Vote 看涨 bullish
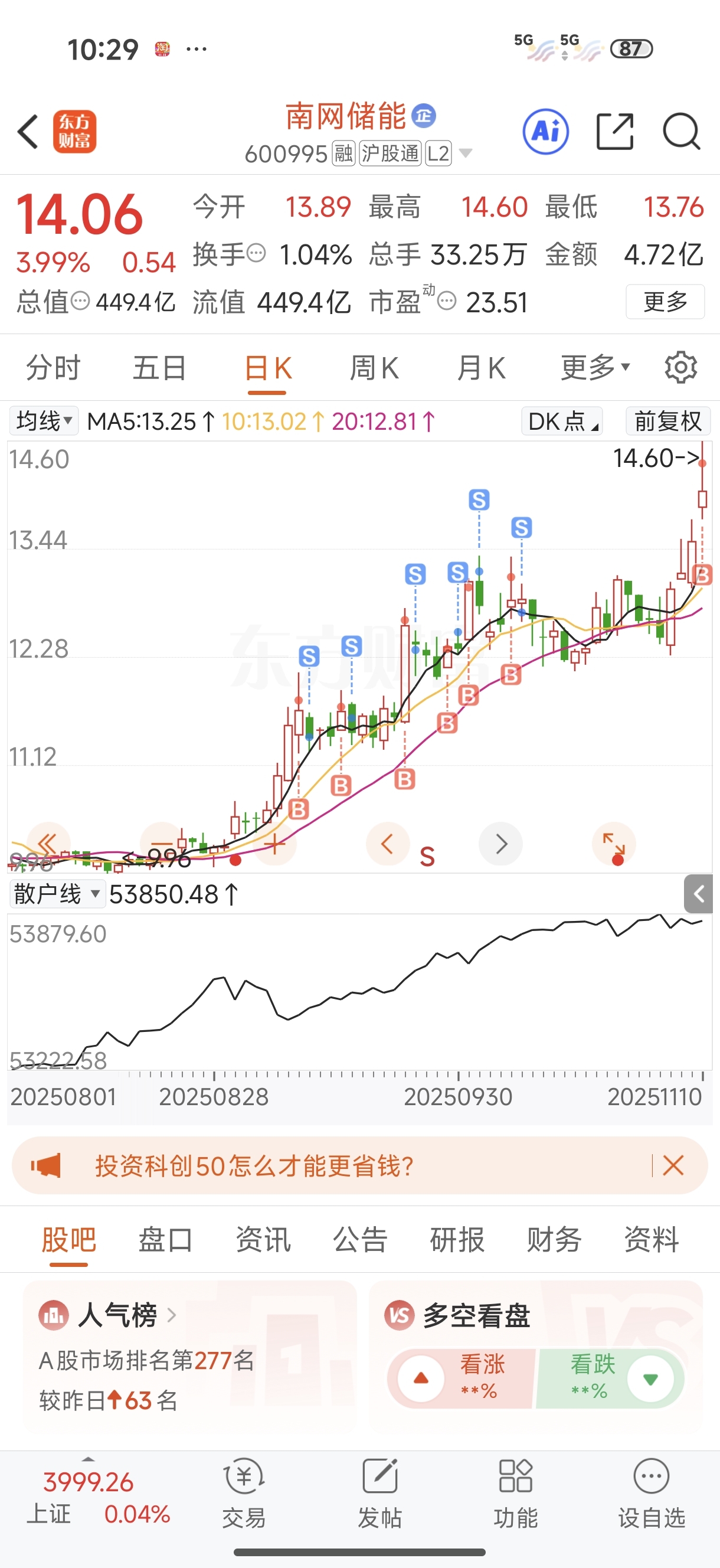This screenshot has height=1568, width=720. tap(461, 1378)
